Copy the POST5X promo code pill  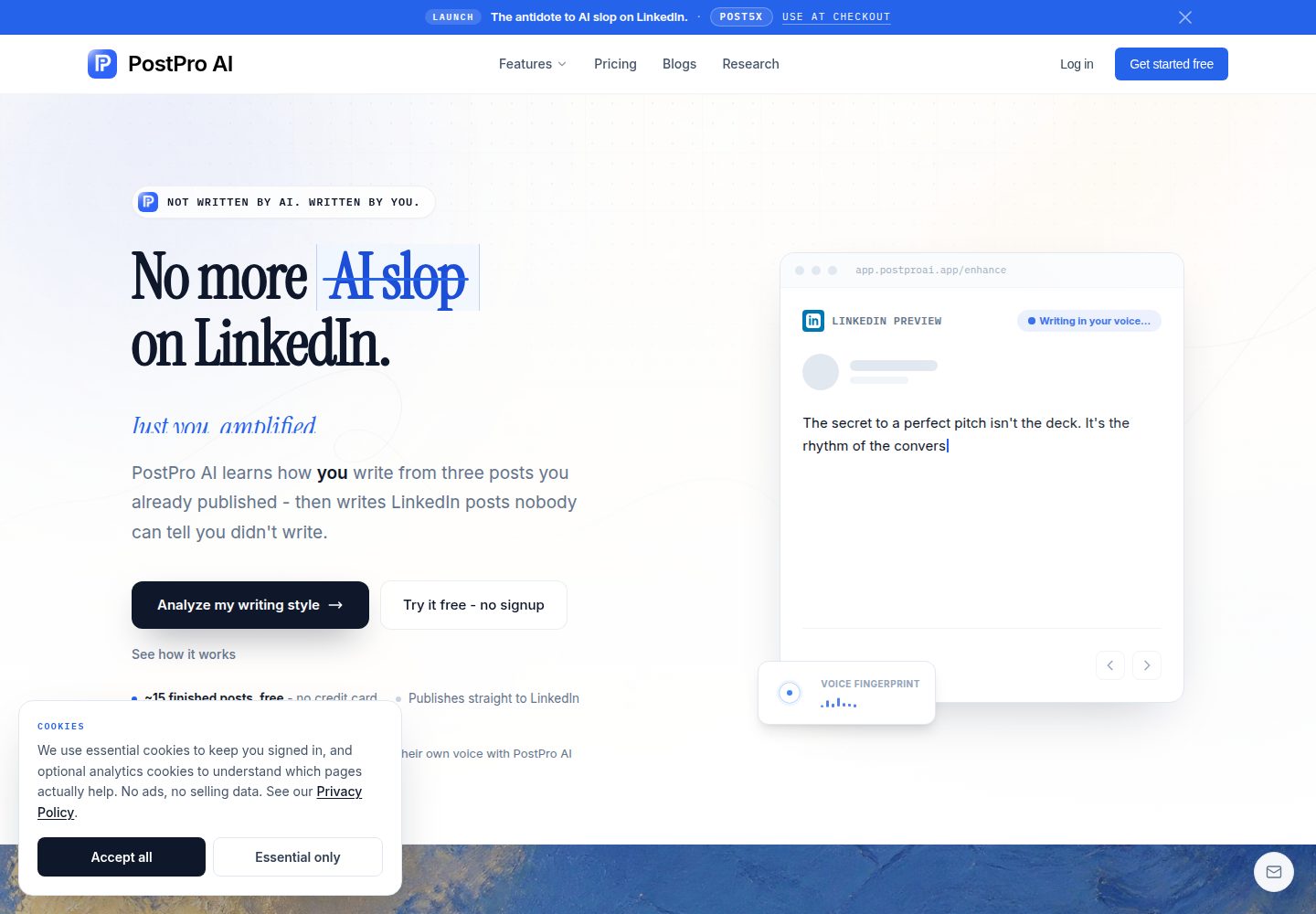[x=741, y=16]
